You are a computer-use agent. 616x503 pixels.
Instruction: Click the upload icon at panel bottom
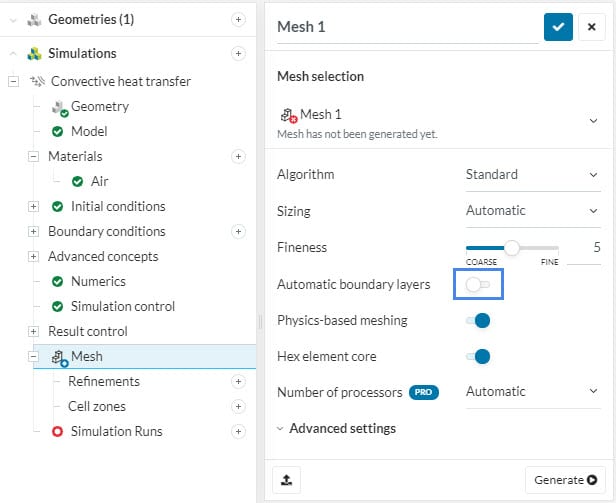[x=287, y=480]
